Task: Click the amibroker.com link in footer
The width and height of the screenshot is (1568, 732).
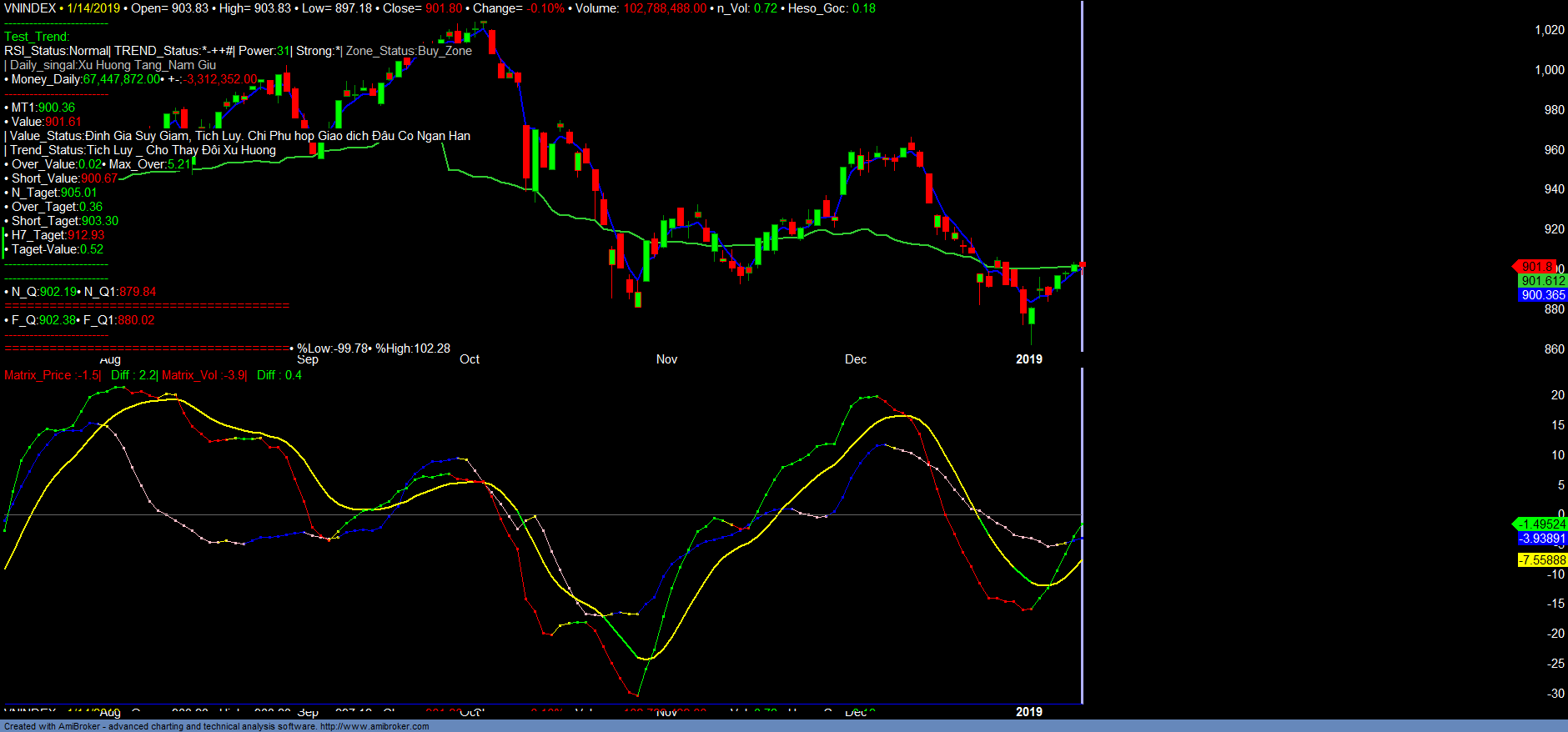Action: [374, 726]
